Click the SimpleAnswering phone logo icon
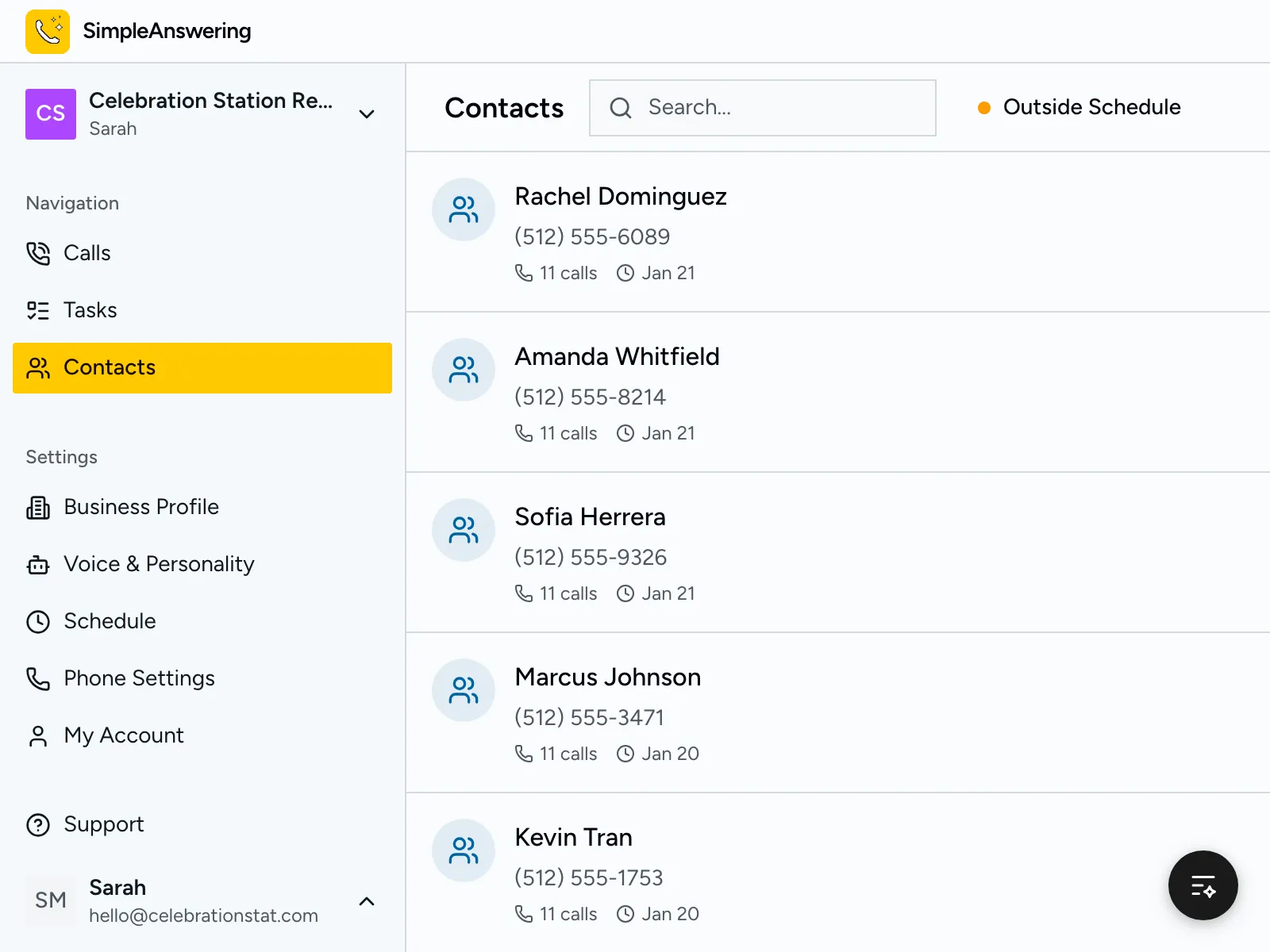 (48, 32)
